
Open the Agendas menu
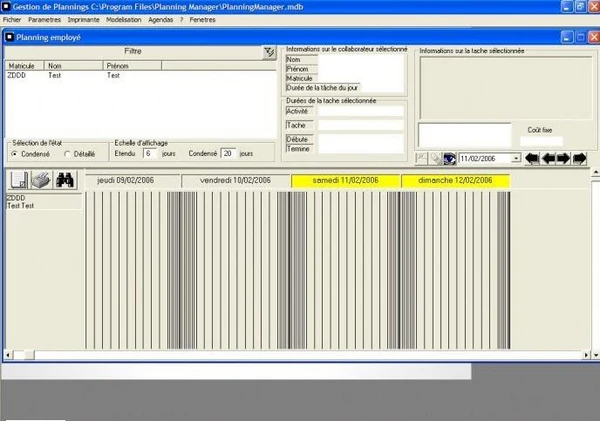(x=160, y=20)
